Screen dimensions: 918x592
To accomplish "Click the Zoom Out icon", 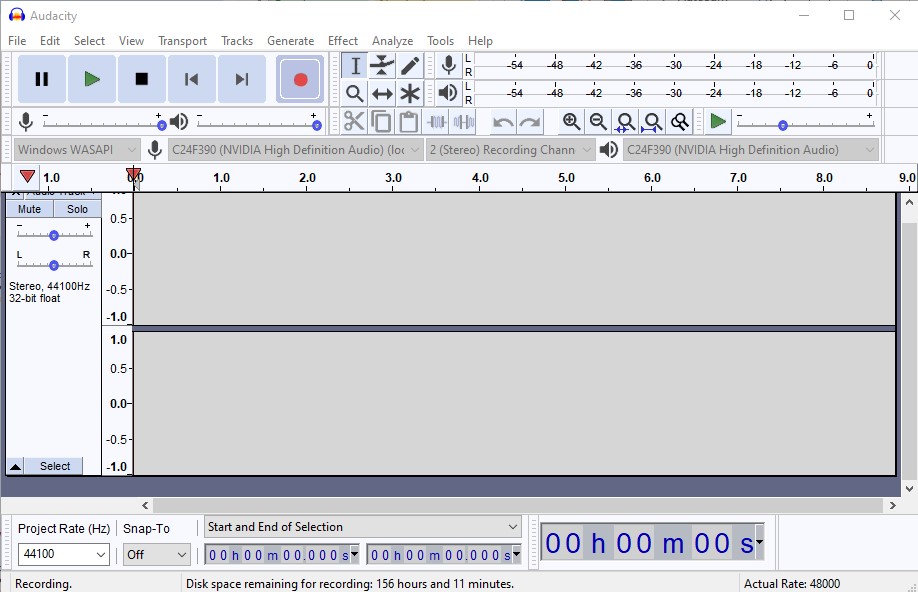I will coord(598,121).
